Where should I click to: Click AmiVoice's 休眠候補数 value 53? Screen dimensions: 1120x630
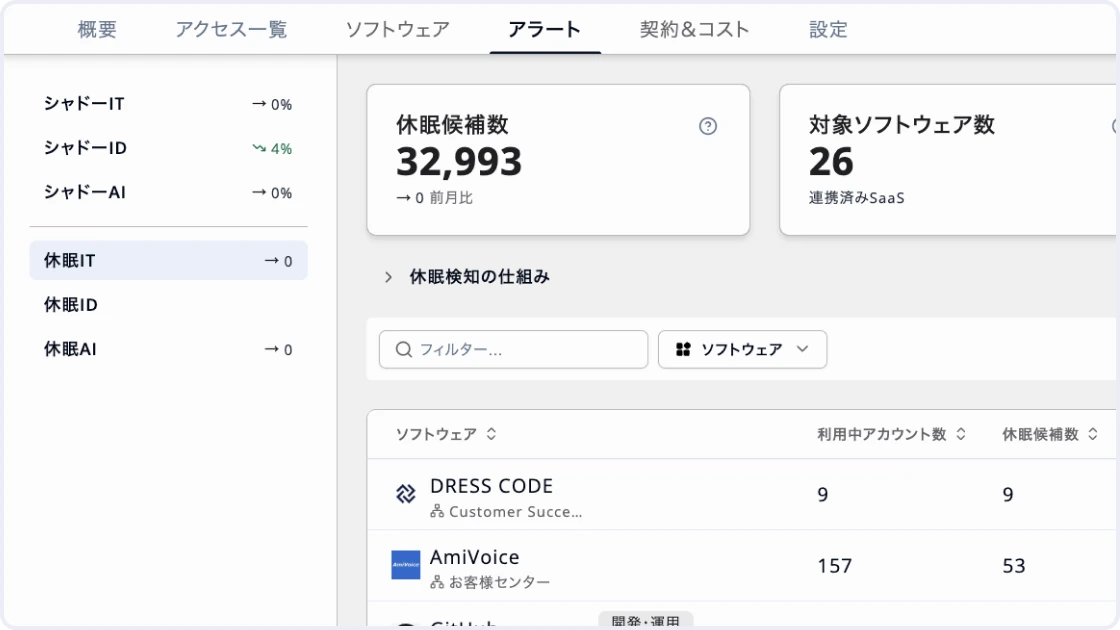coord(1014,566)
